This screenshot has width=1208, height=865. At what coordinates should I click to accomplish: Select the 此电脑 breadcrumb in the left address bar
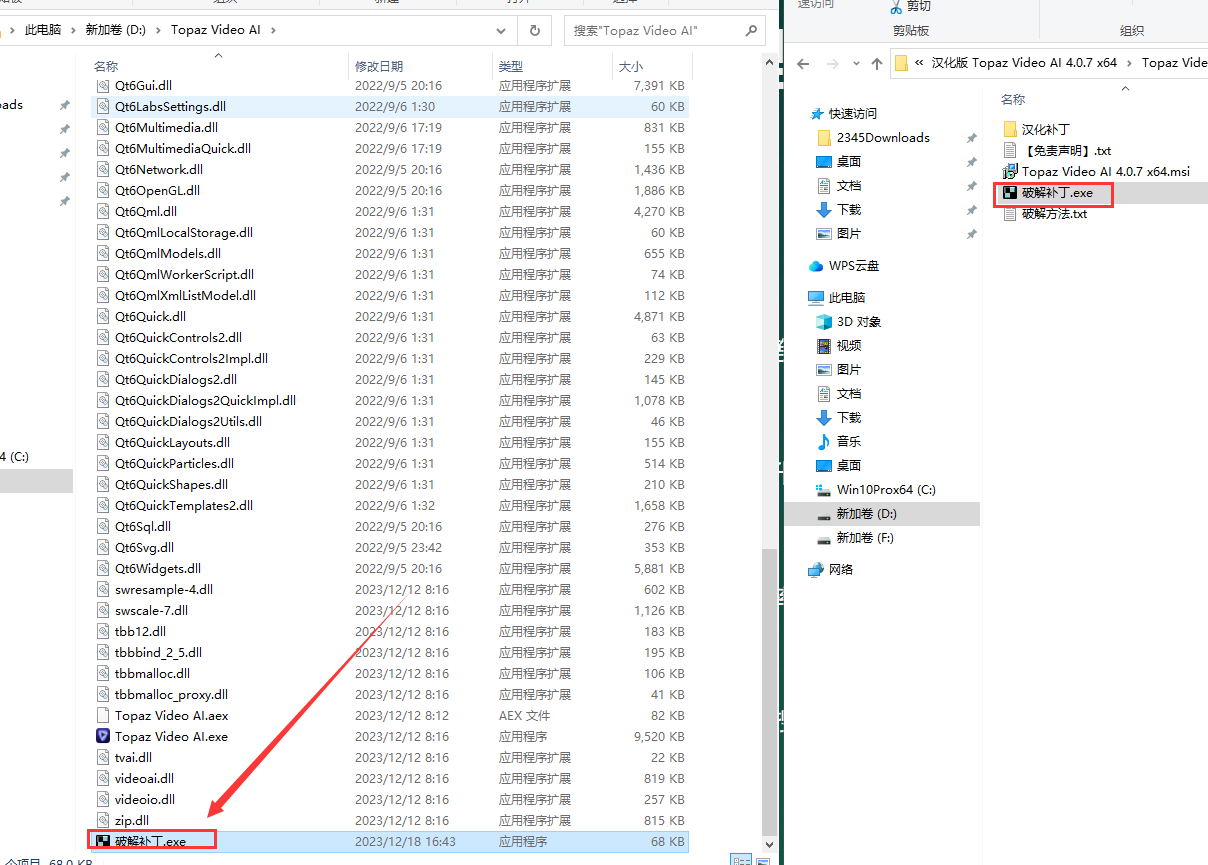43,30
